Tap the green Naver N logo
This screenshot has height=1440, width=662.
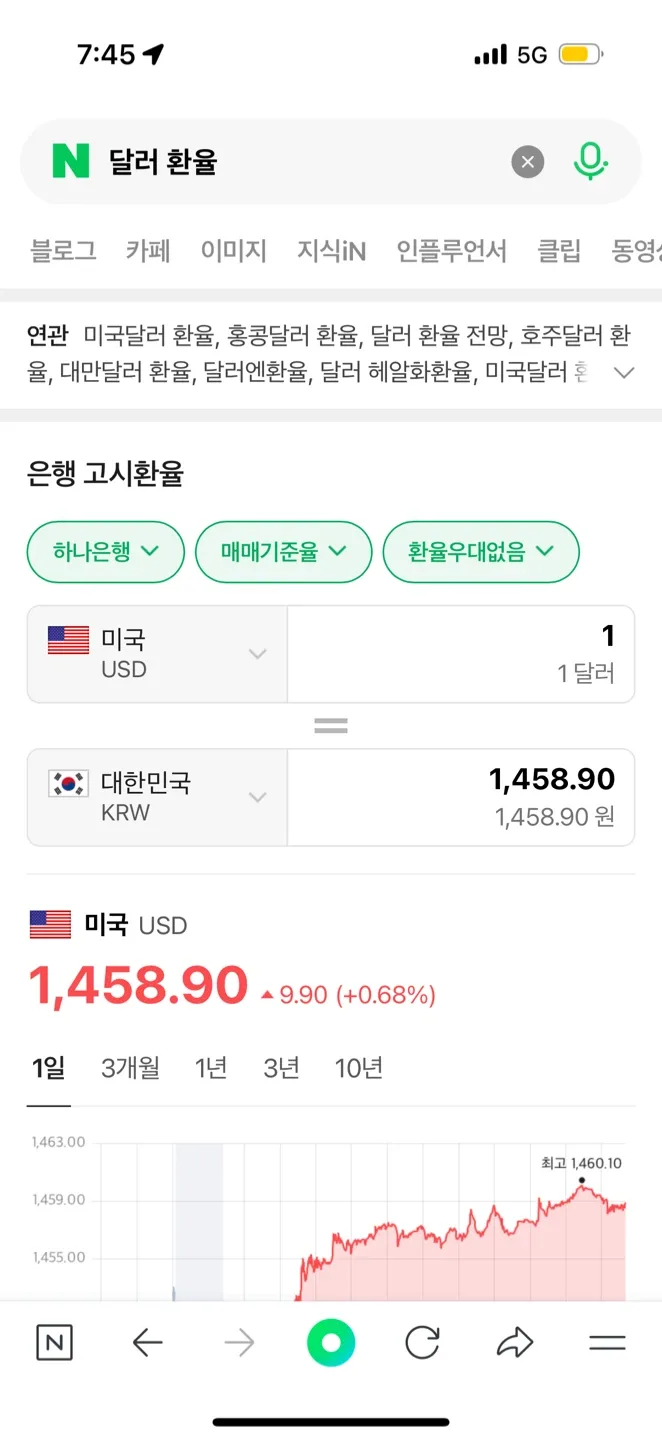(71, 161)
